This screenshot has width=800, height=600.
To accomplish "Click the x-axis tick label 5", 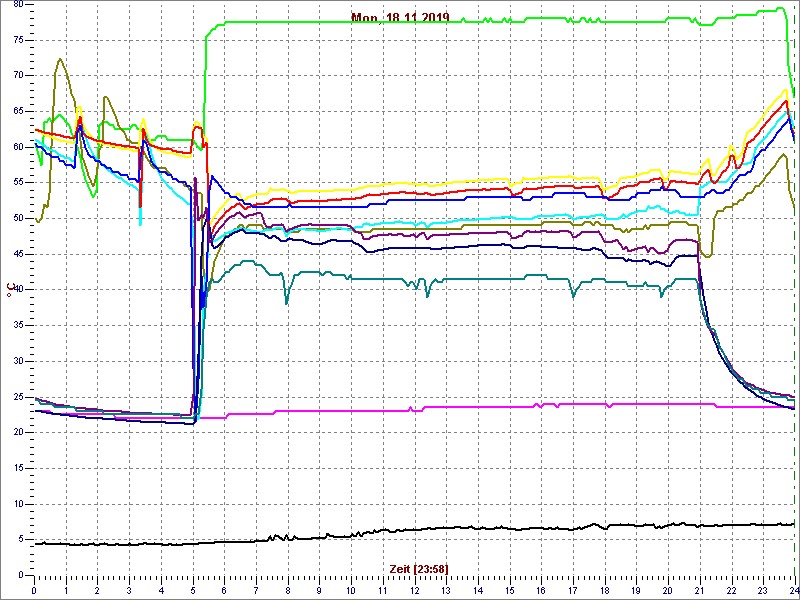I will tap(193, 591).
